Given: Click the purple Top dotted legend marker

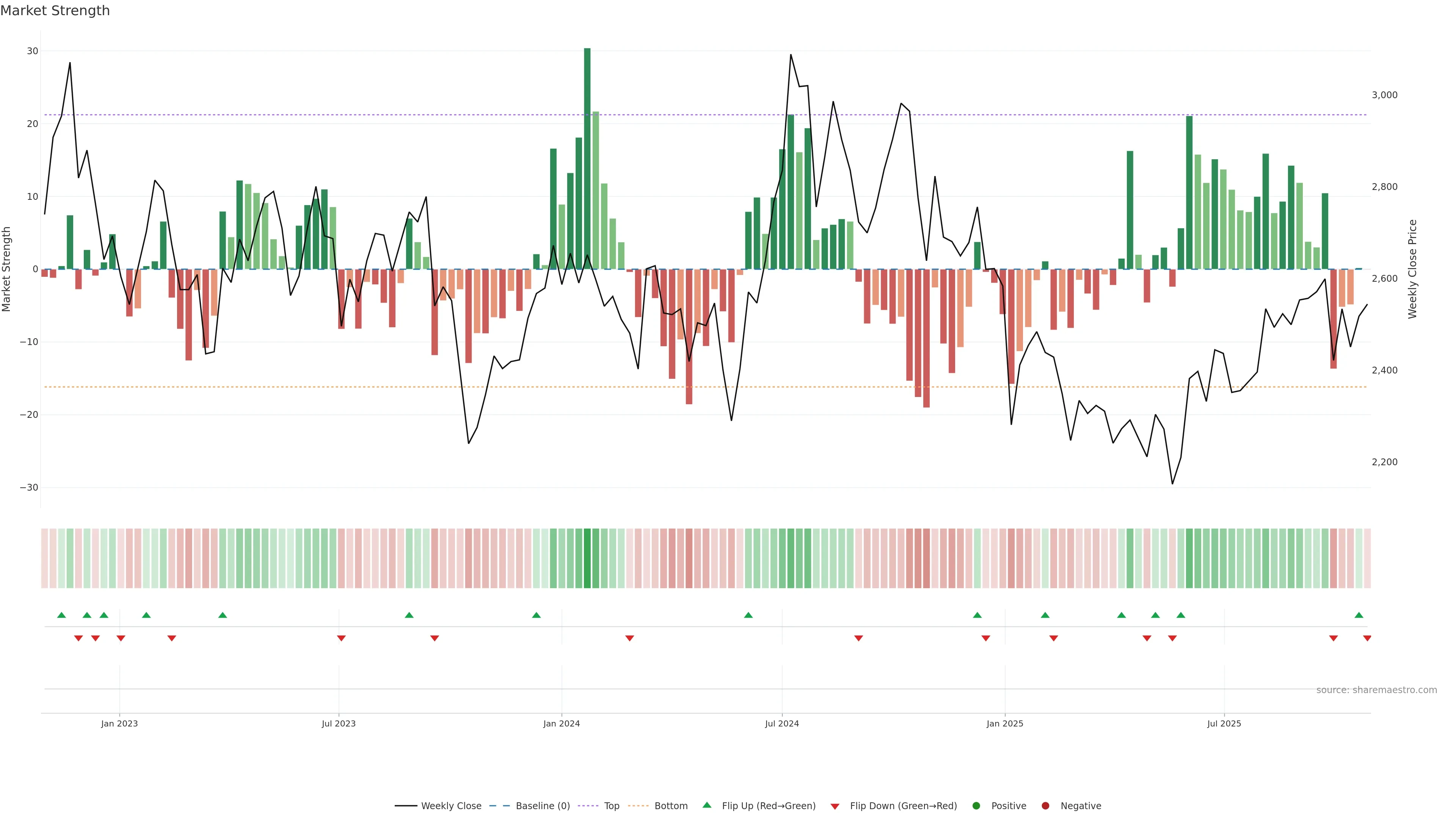Looking at the screenshot, I should point(588,805).
